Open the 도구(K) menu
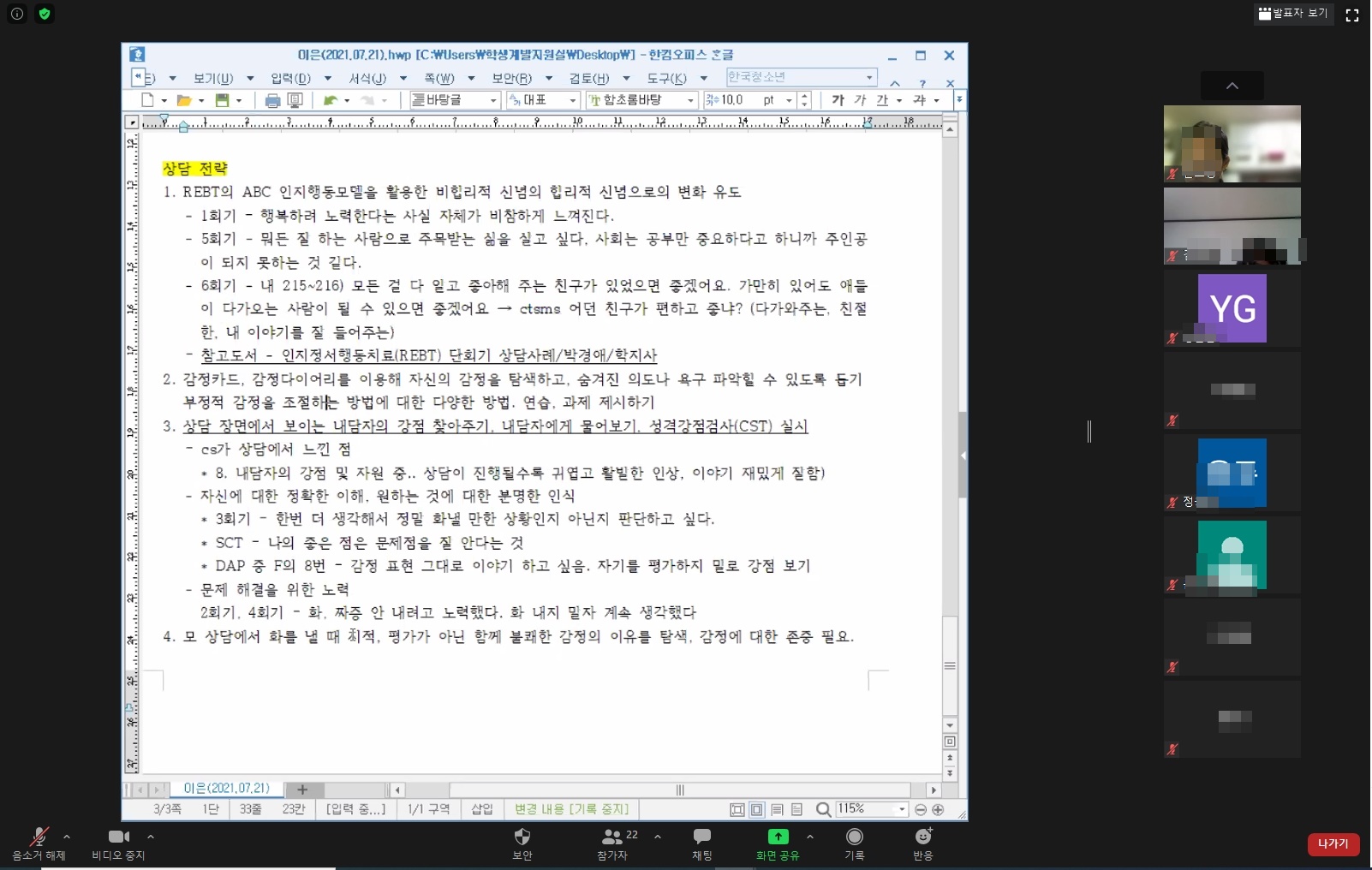This screenshot has width=1372, height=870. pos(666,78)
